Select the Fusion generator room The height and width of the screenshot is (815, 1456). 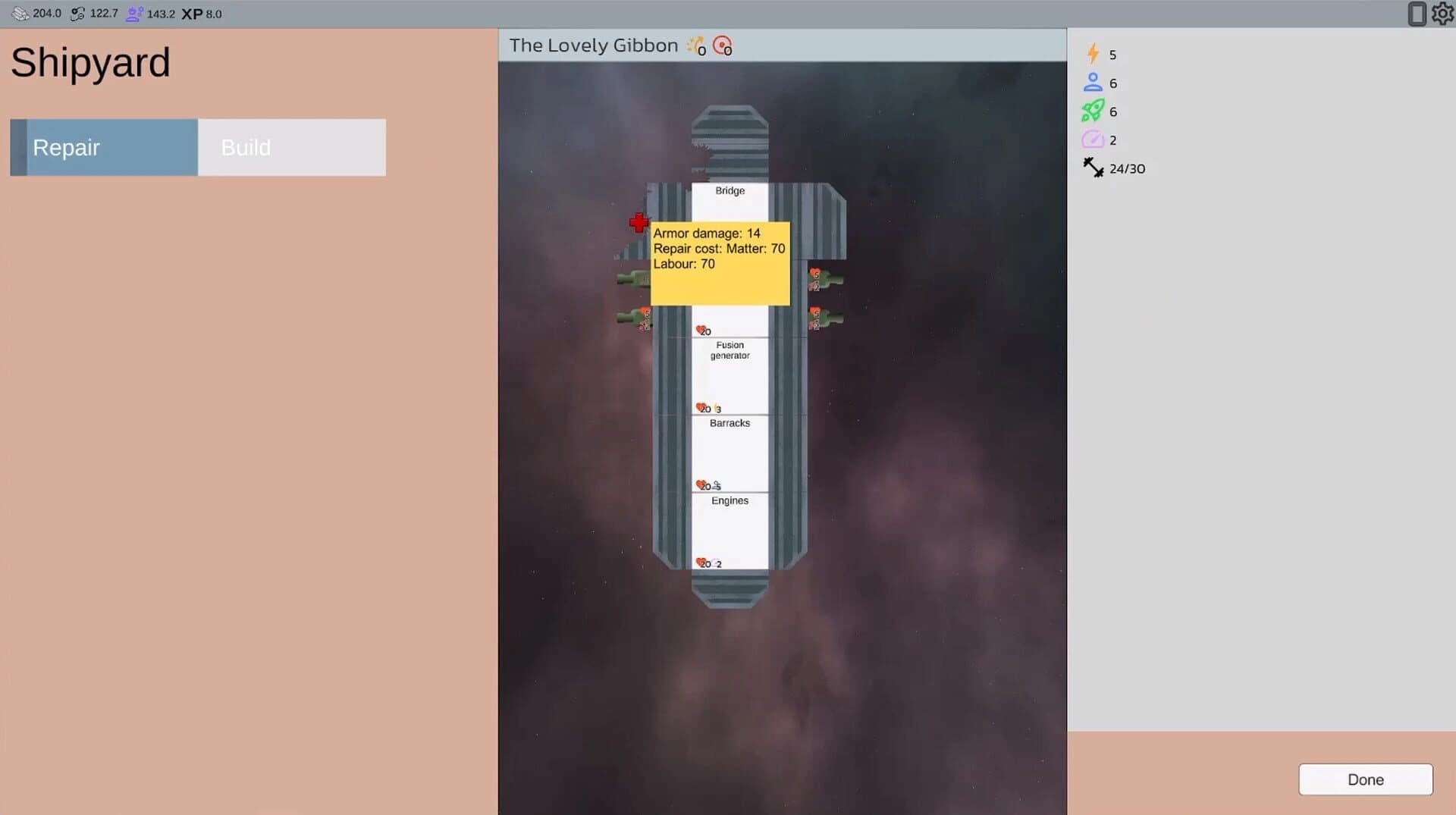(x=730, y=375)
